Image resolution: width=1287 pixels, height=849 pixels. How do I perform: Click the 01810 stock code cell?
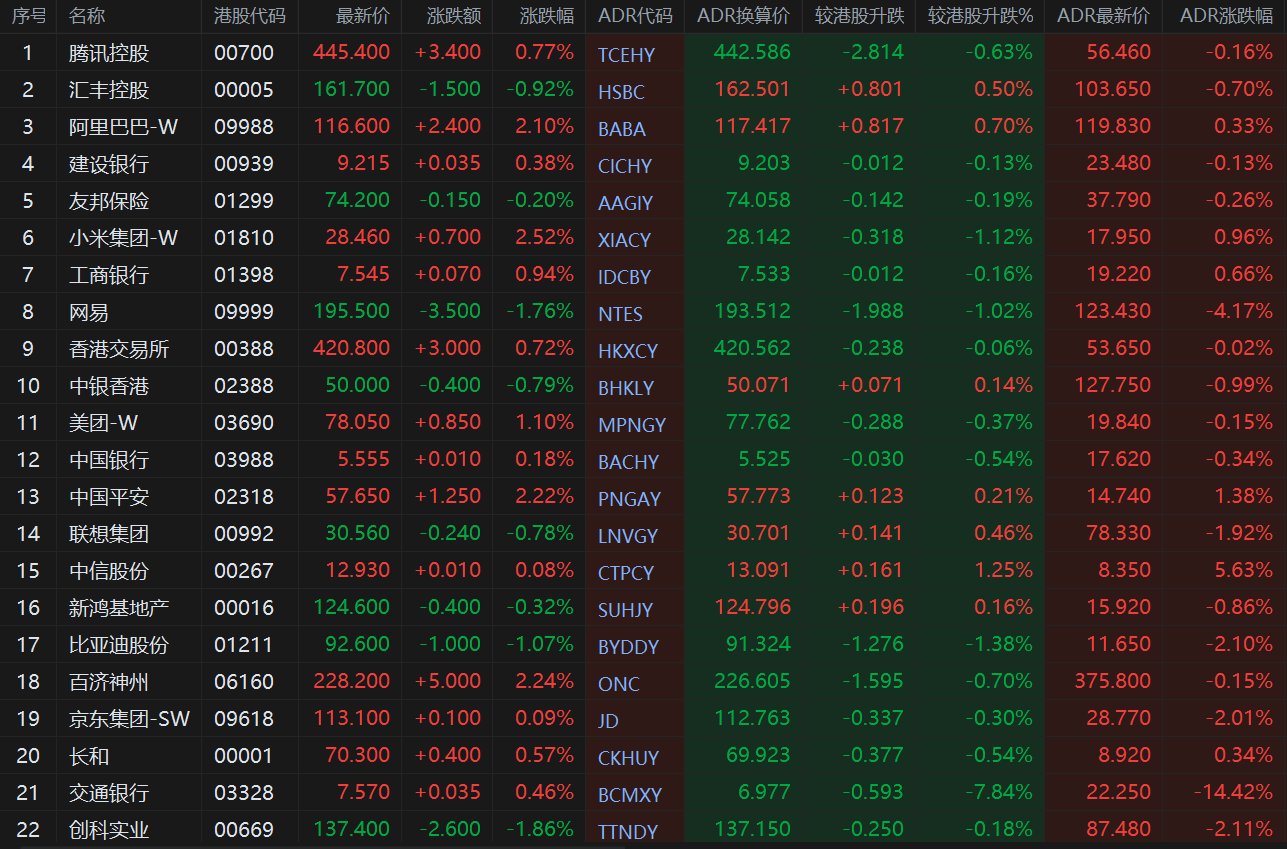tap(243, 238)
